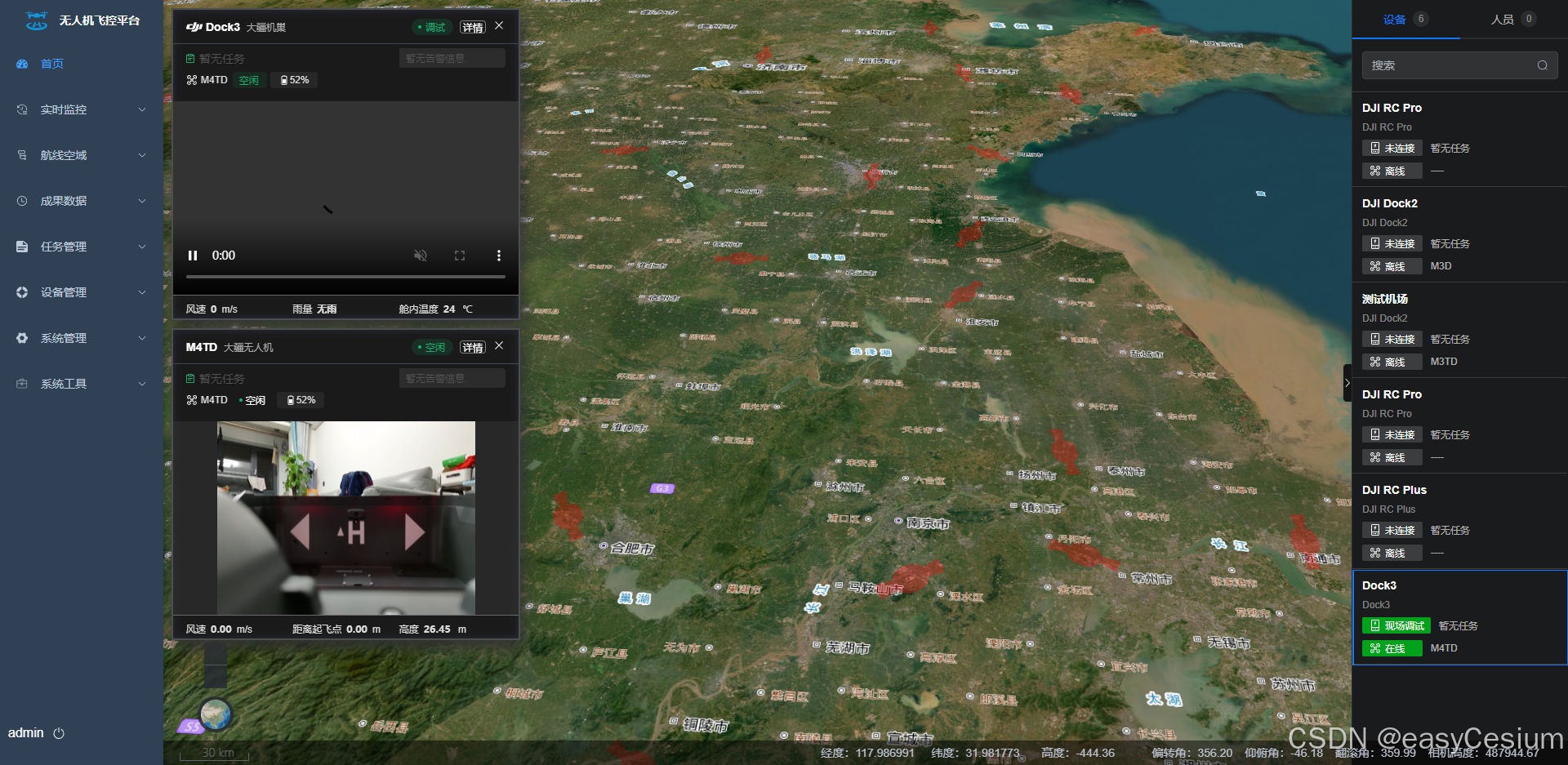Click the 现场调试 status badge on Dock3

1396,625
